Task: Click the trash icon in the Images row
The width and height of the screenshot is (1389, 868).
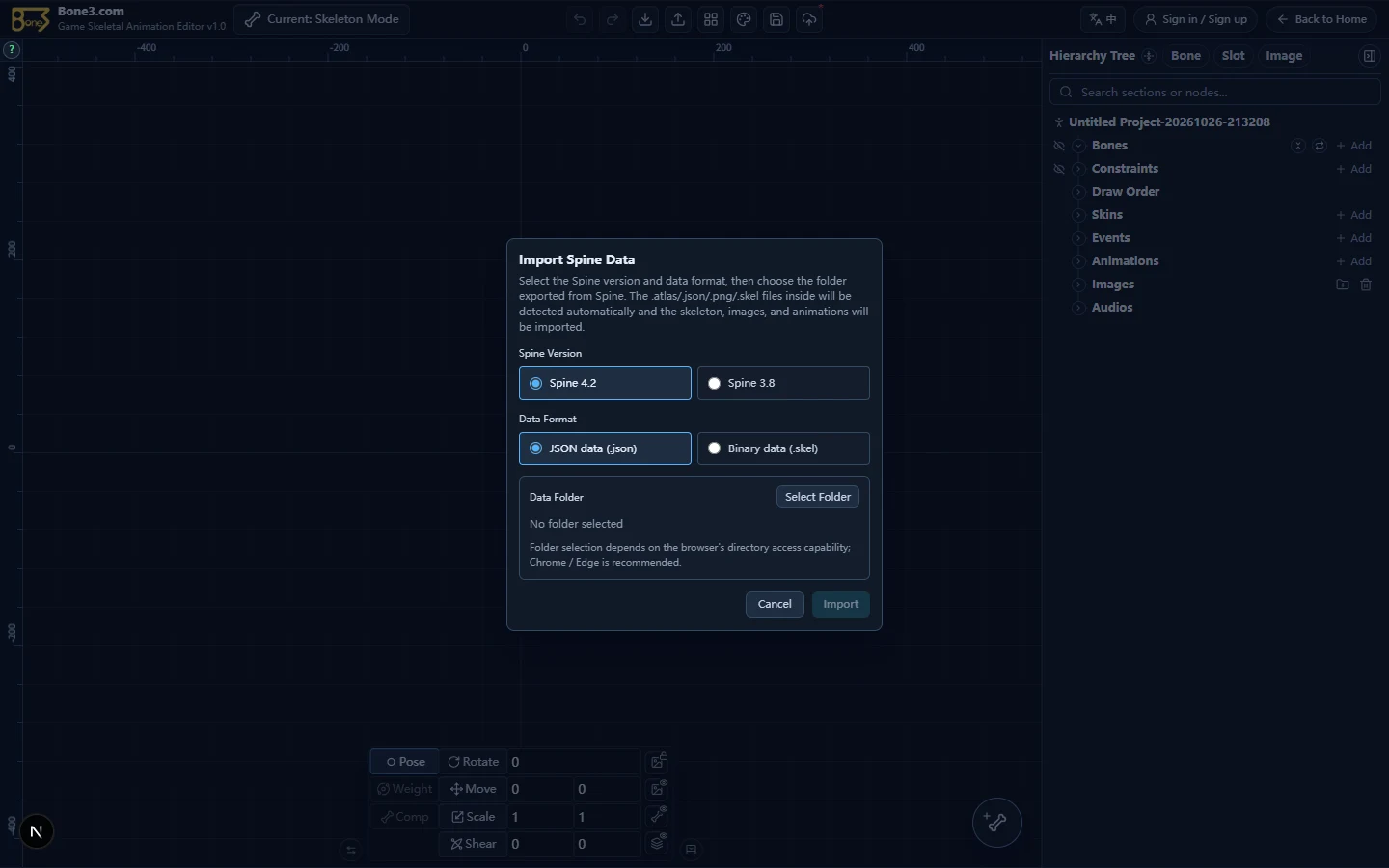Action: (1366, 285)
